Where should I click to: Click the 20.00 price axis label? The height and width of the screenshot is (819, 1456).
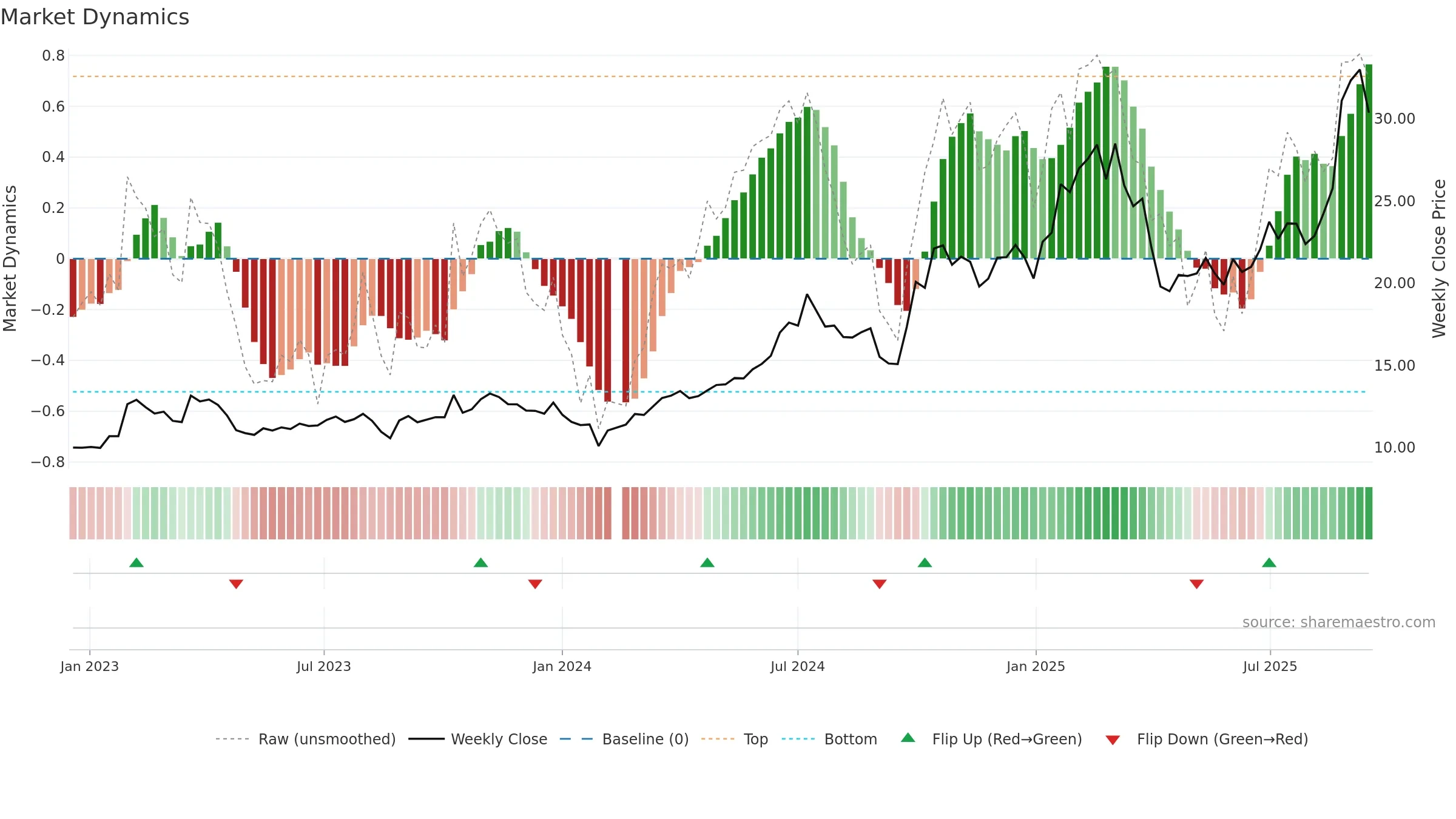[x=1395, y=283]
